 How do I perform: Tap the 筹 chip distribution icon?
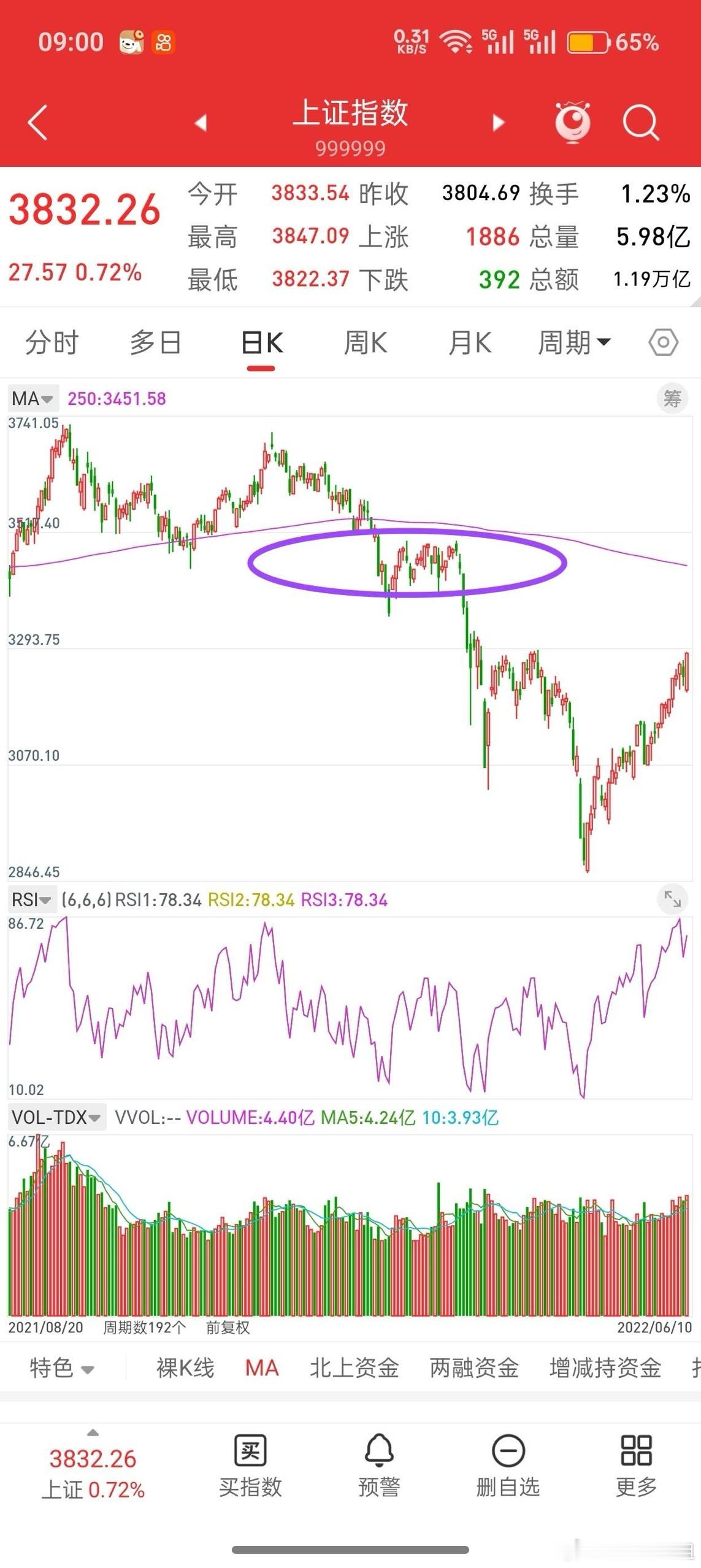coord(672,399)
